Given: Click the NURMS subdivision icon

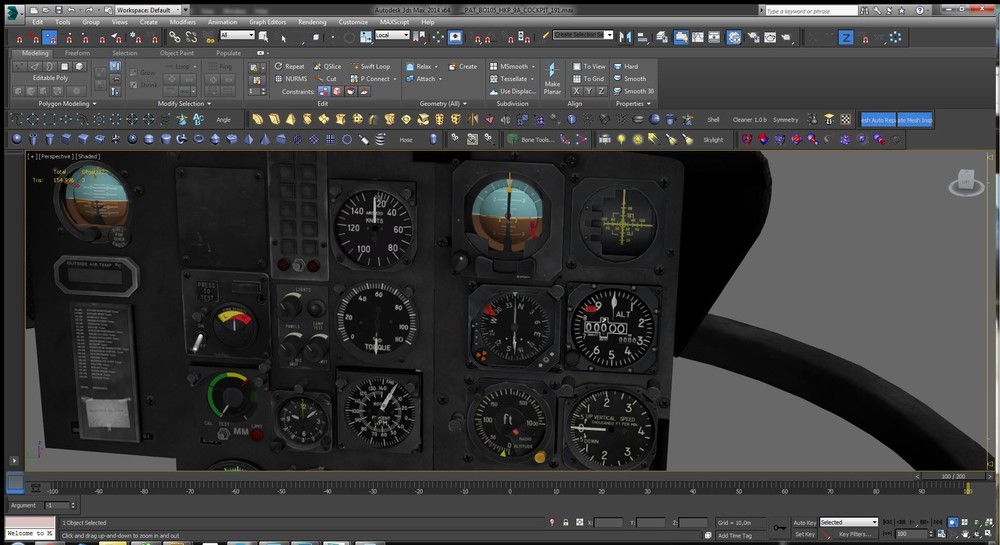Looking at the screenshot, I should 279,79.
